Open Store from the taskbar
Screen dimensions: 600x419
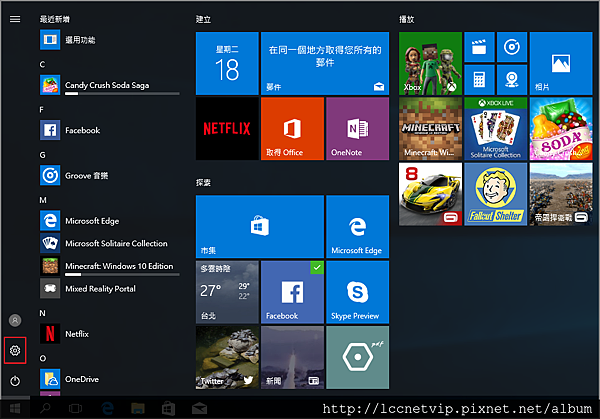pos(168,409)
